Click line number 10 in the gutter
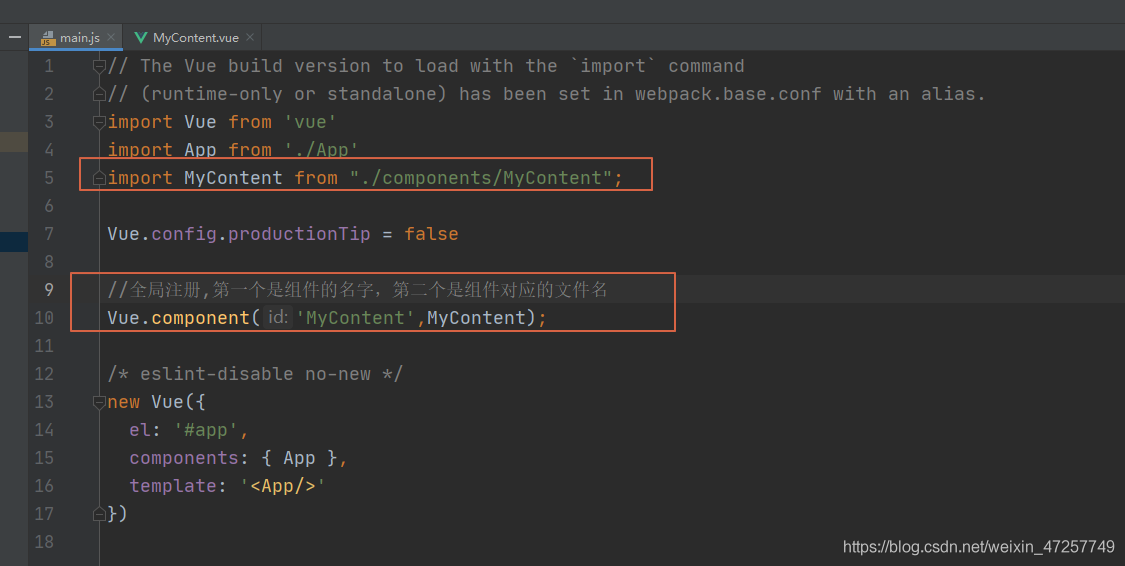The height and width of the screenshot is (566, 1125). 44,318
